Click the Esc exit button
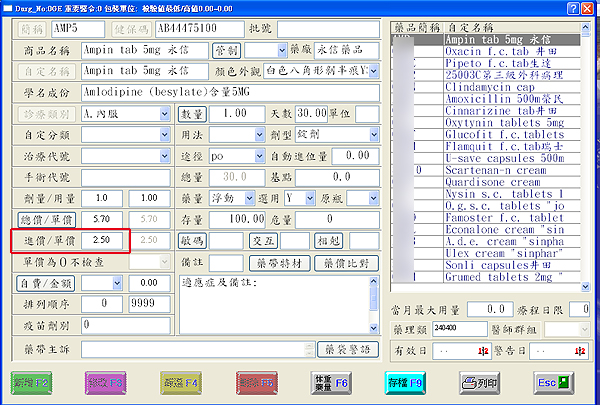The image size is (600, 405). pyautogui.click(x=553, y=381)
